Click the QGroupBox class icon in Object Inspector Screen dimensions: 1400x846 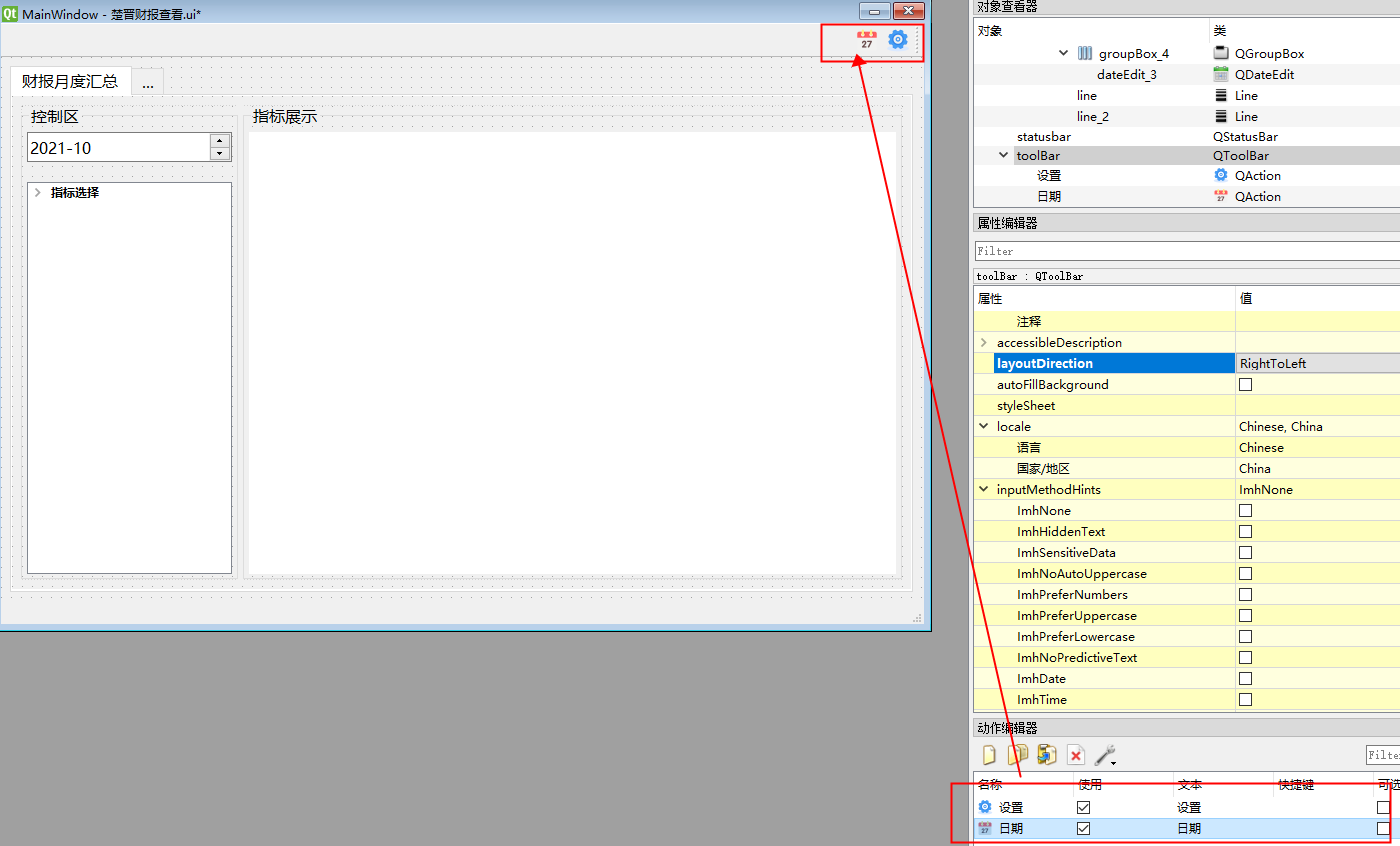pos(1220,53)
